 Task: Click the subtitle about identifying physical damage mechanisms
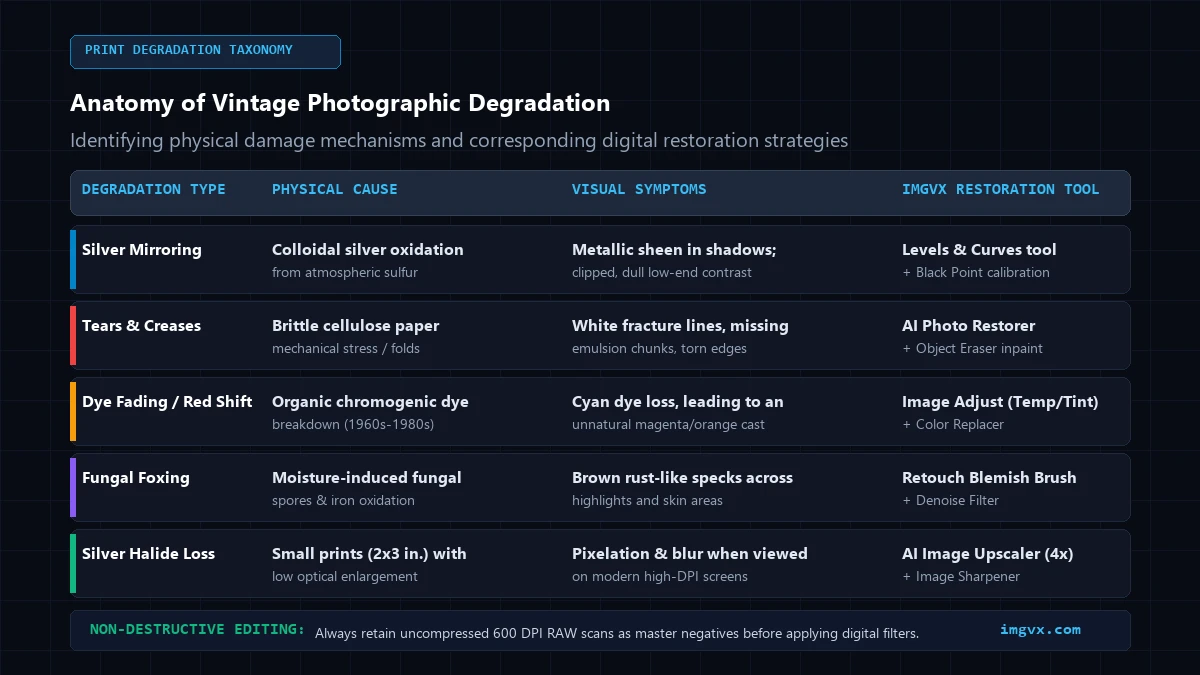tap(459, 140)
